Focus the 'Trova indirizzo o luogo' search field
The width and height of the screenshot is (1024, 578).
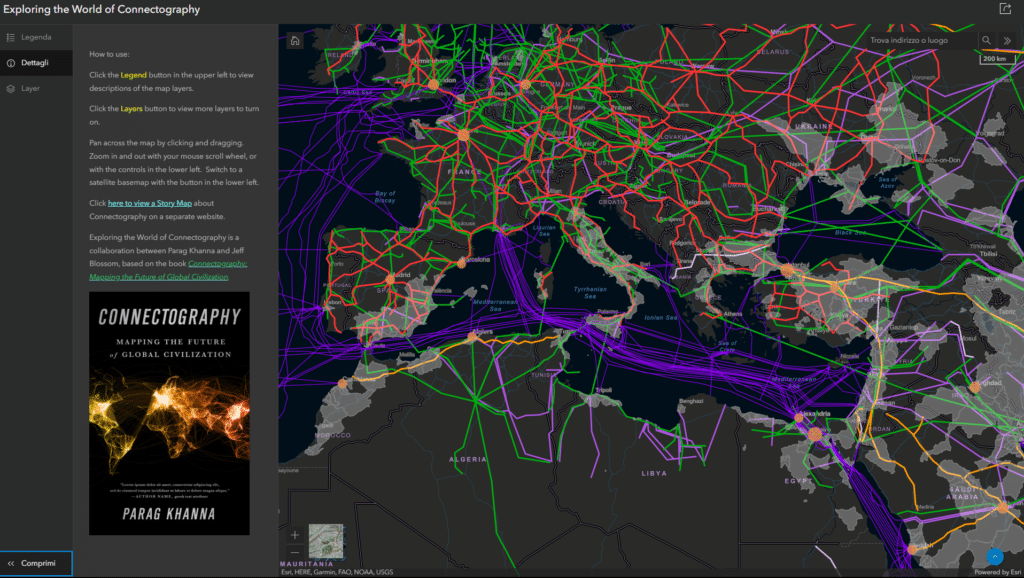(x=921, y=40)
